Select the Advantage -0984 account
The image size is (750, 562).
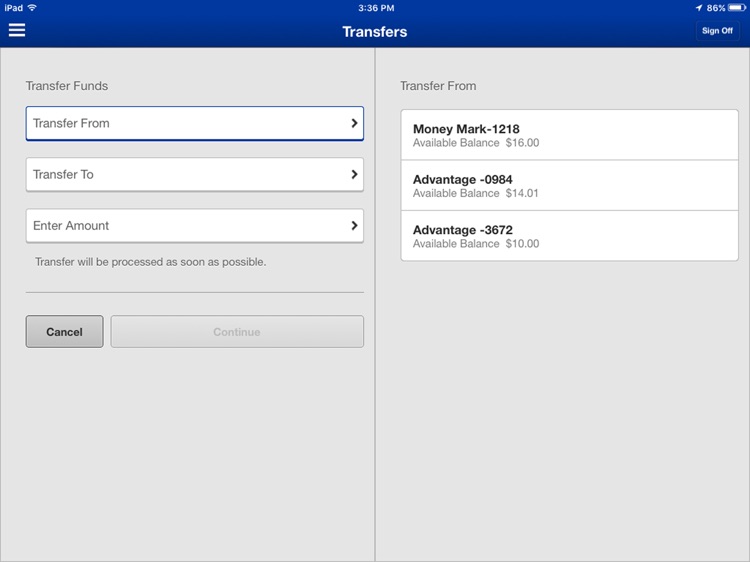tap(569, 186)
